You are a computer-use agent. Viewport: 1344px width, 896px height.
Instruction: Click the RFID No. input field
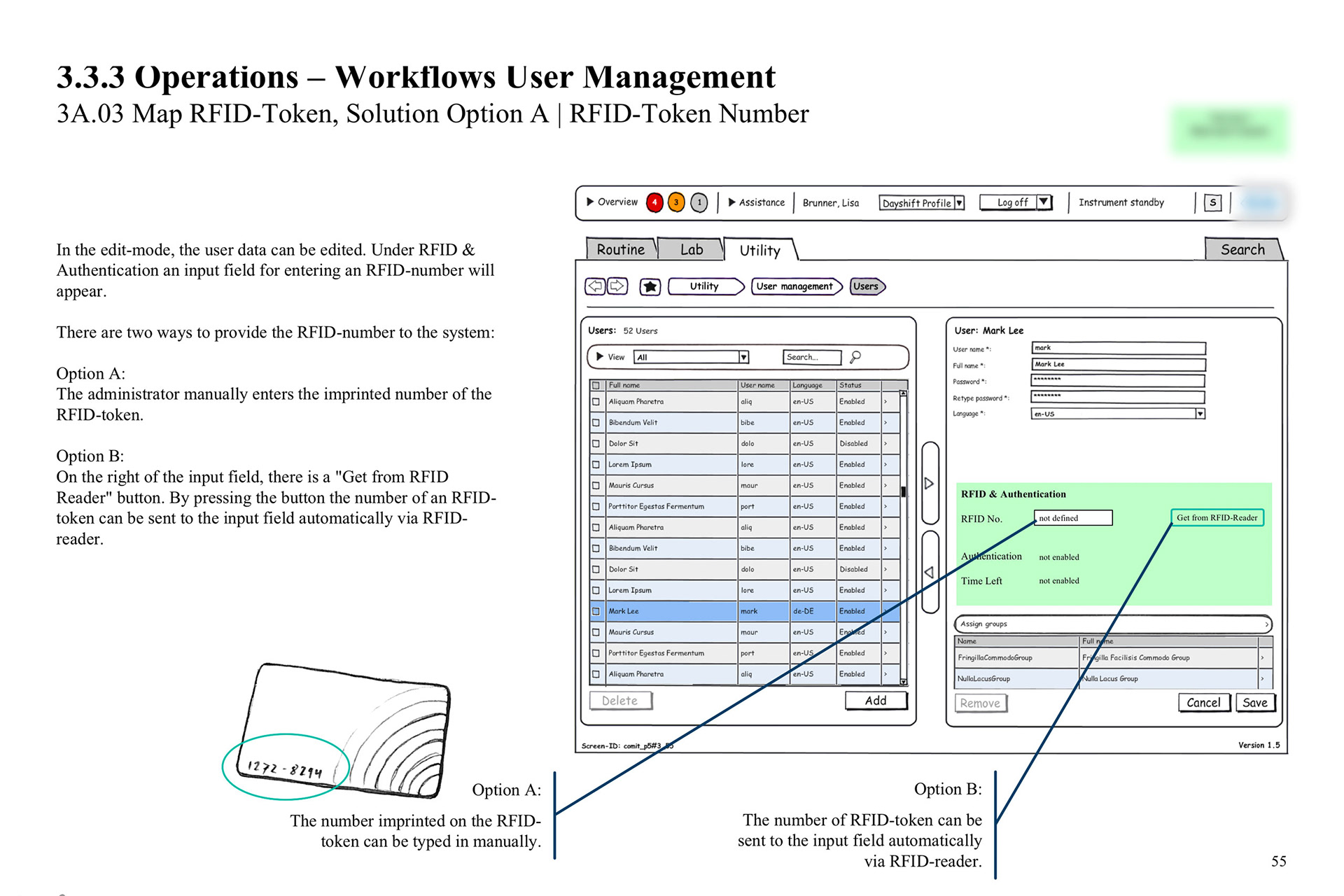(x=1073, y=518)
